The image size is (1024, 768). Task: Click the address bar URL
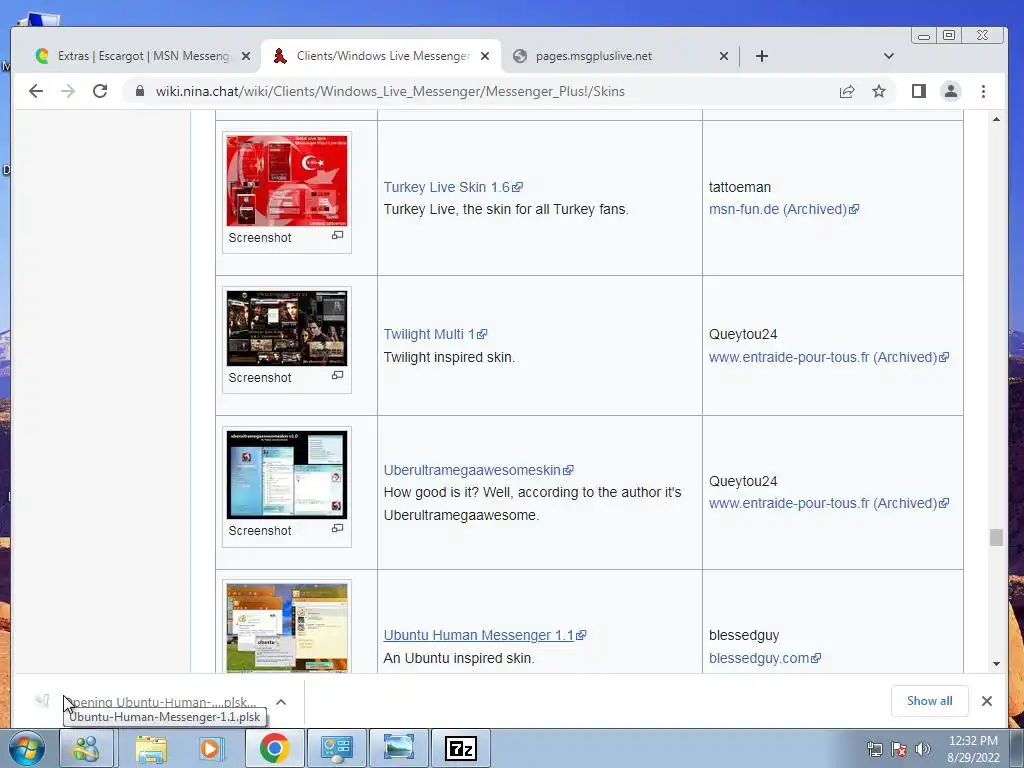point(390,91)
